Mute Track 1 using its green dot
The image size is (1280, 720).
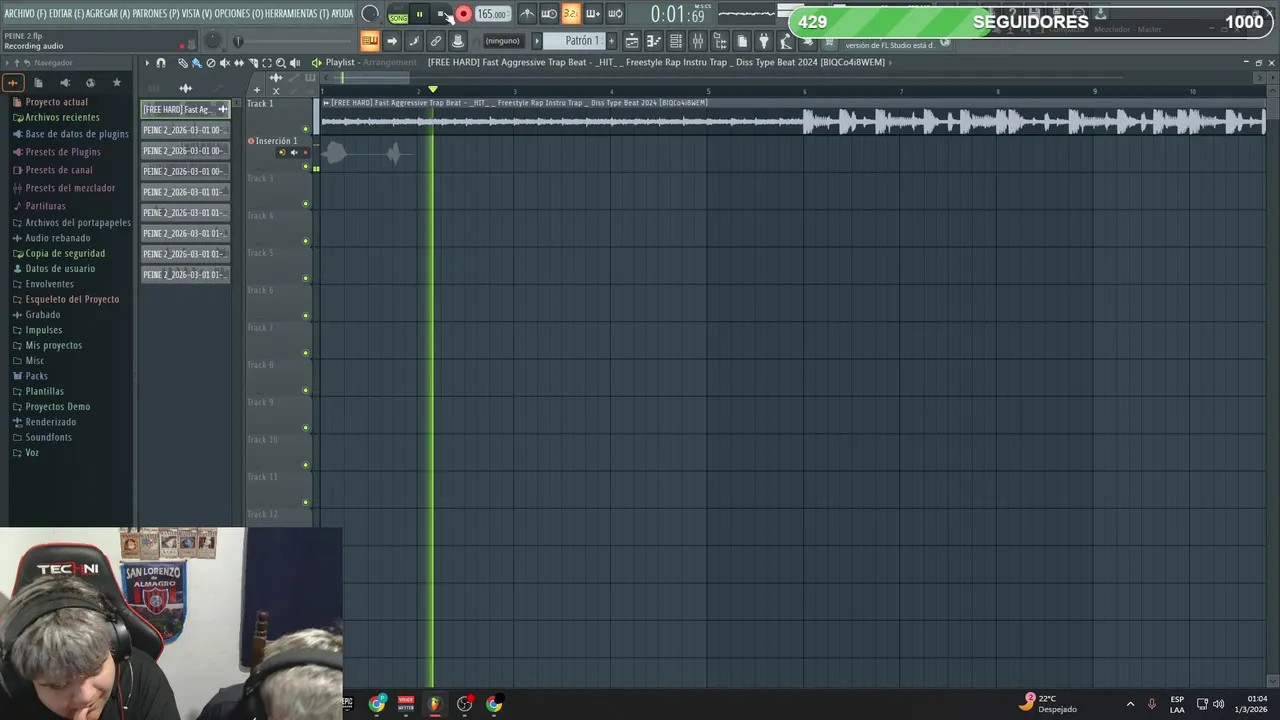tap(306, 129)
